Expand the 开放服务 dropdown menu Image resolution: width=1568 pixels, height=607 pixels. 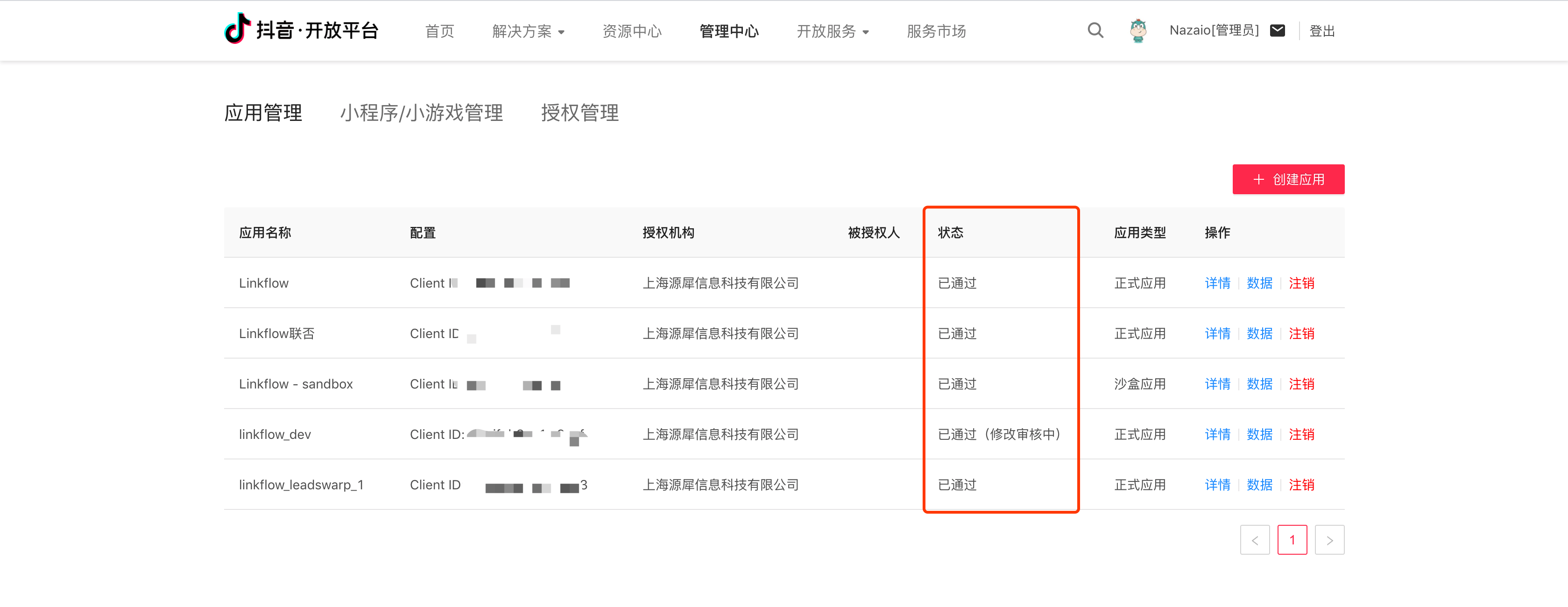832,31
